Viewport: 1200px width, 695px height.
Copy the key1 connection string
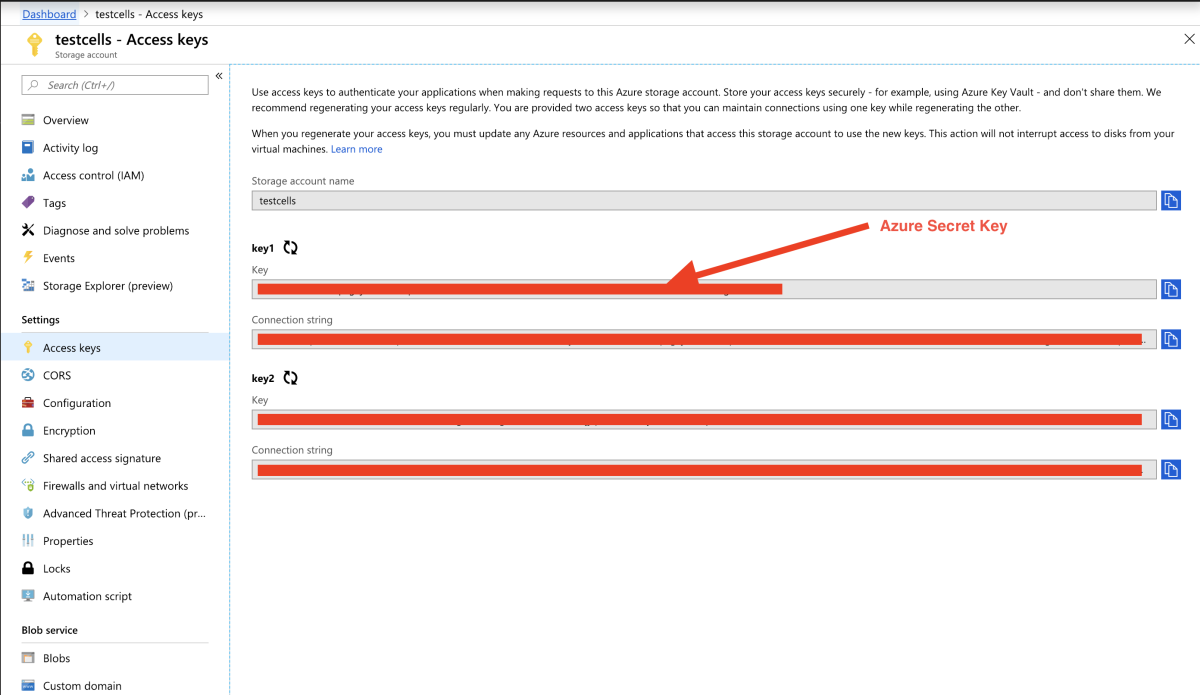tap(1171, 339)
